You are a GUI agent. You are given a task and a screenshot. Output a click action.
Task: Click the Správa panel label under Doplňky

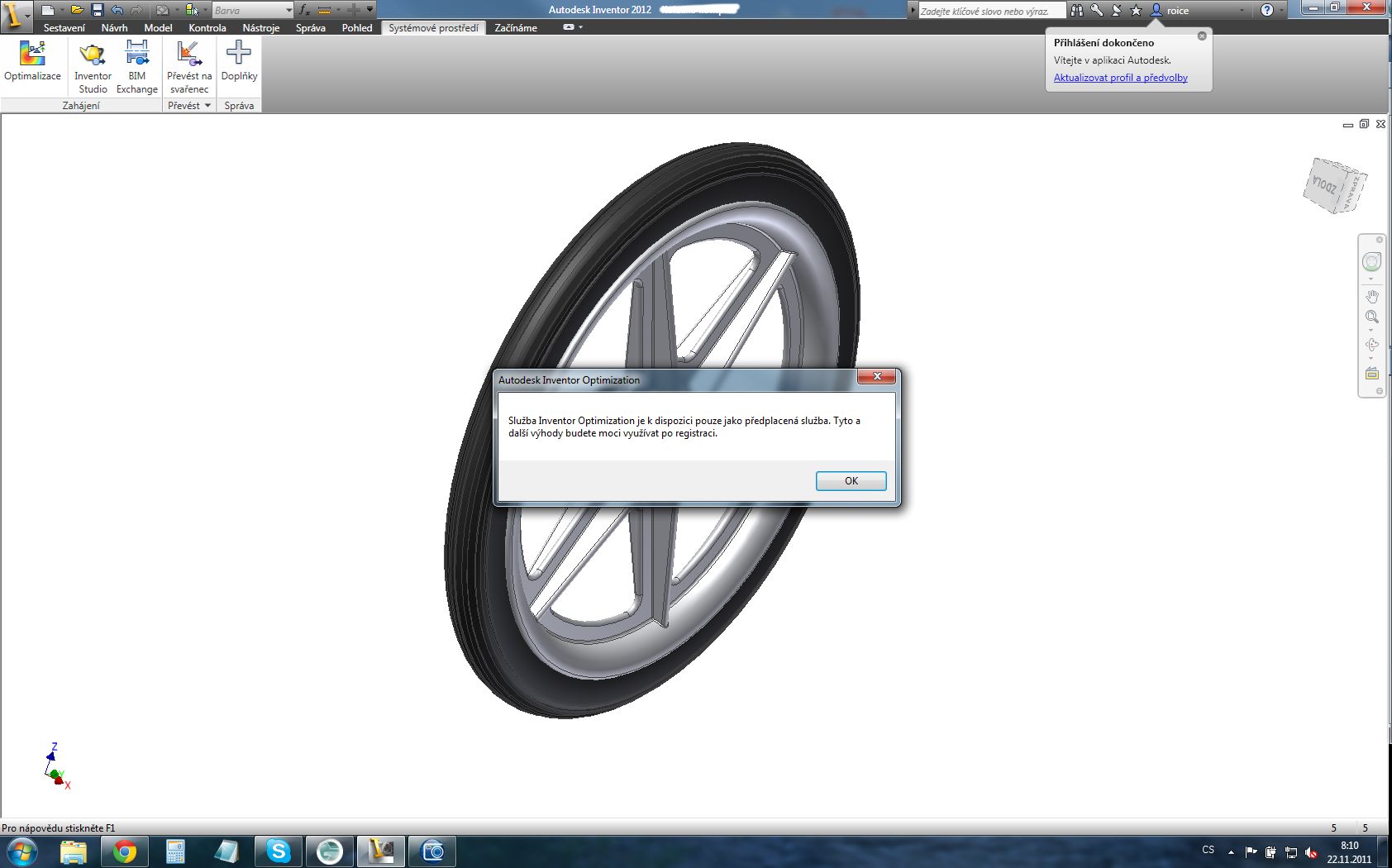pos(239,105)
